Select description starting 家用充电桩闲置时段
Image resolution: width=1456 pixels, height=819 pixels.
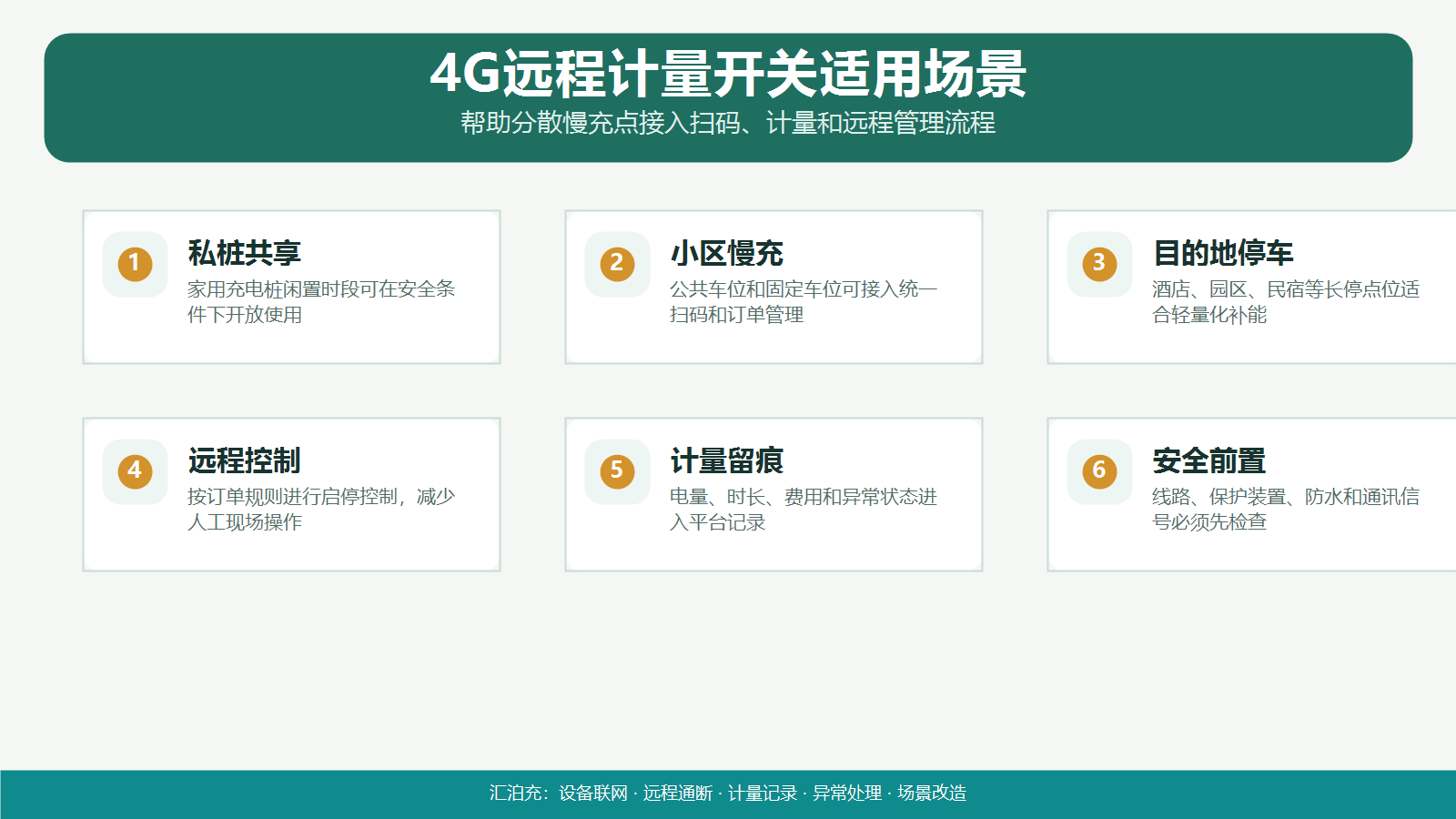321,302
